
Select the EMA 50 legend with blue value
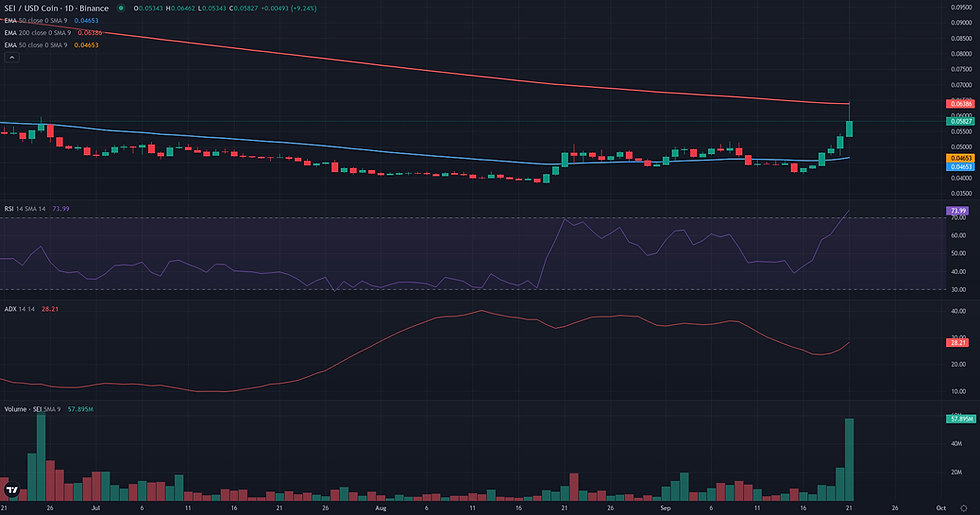[x=51, y=21]
